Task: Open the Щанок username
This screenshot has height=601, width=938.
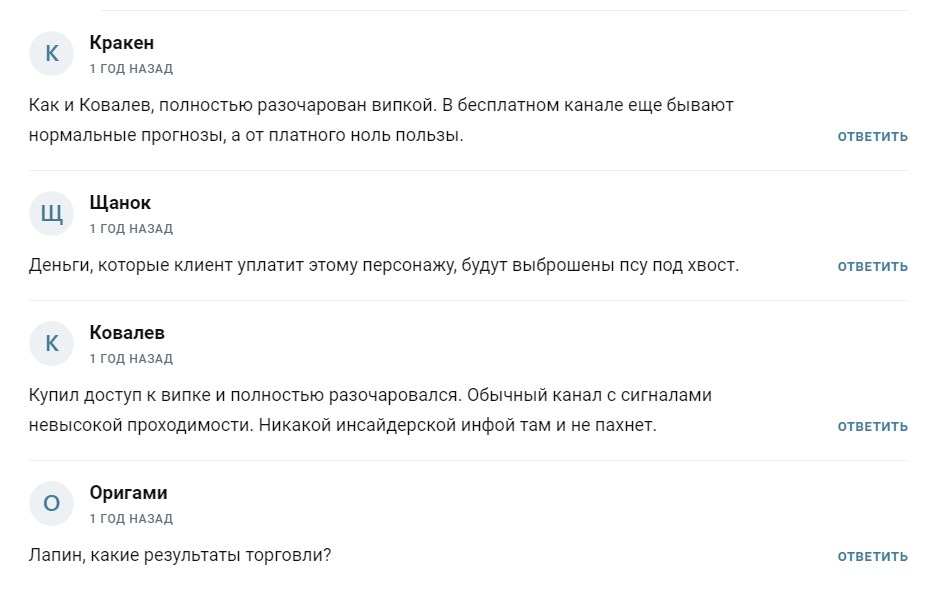Action: (x=120, y=203)
